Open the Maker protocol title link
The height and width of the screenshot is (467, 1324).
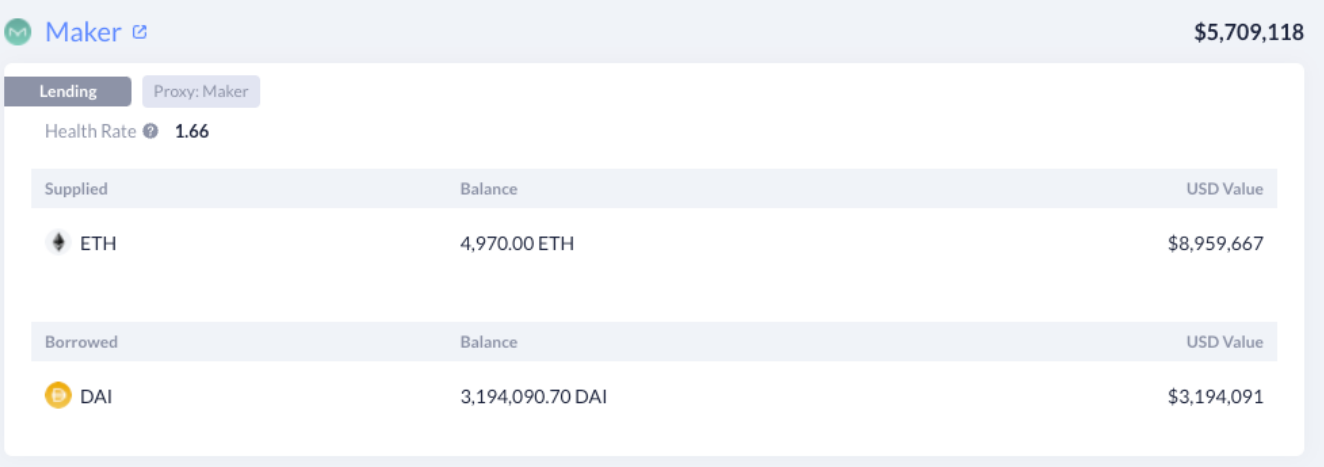click(83, 32)
